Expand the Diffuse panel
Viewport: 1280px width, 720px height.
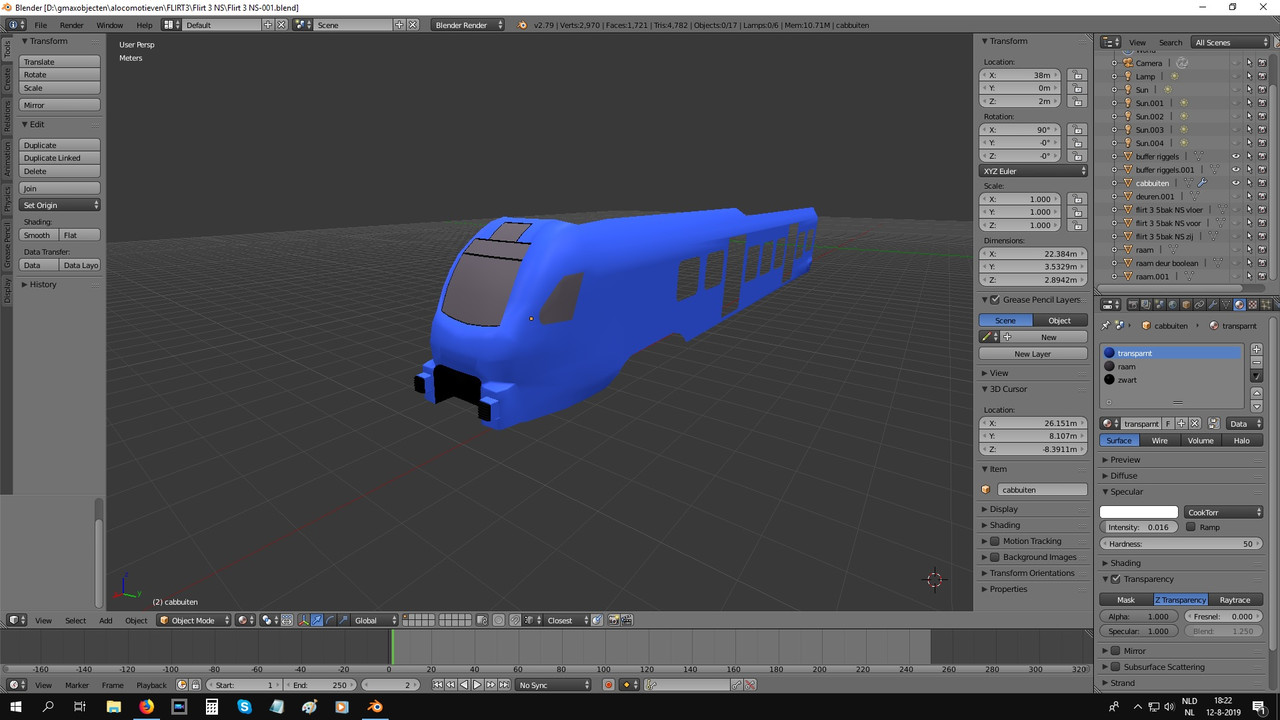click(1124, 476)
